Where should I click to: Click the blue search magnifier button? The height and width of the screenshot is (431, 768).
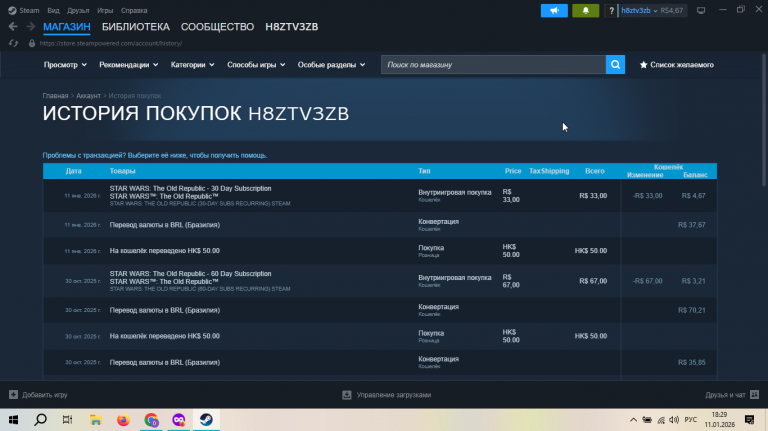point(615,65)
